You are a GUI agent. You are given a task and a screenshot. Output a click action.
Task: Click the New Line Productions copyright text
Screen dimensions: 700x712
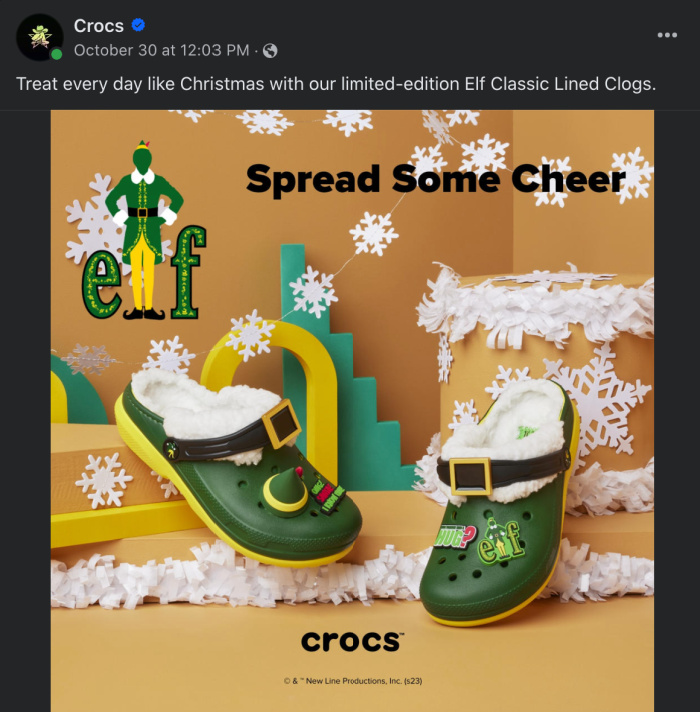(353, 681)
